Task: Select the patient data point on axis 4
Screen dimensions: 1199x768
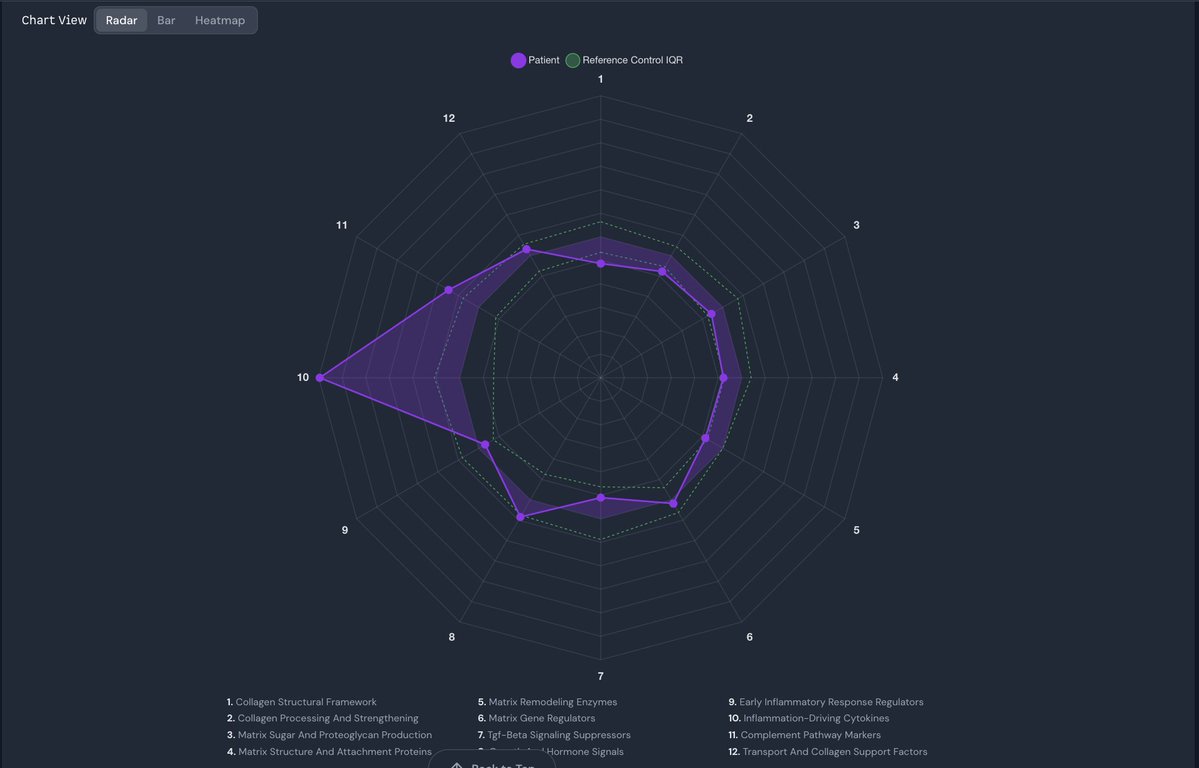Action: pyautogui.click(x=724, y=378)
